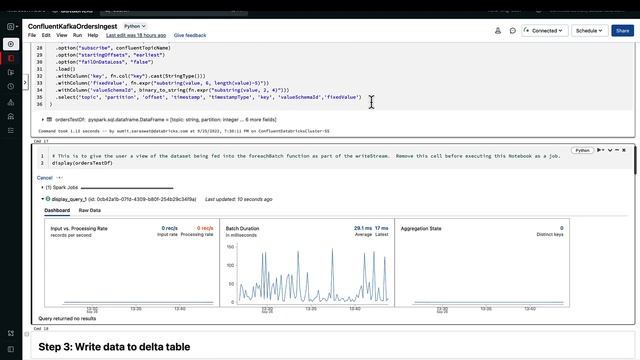This screenshot has height=360, width=640.
Task: Click the Create button in left sidebar
Action: click(x=11, y=44)
